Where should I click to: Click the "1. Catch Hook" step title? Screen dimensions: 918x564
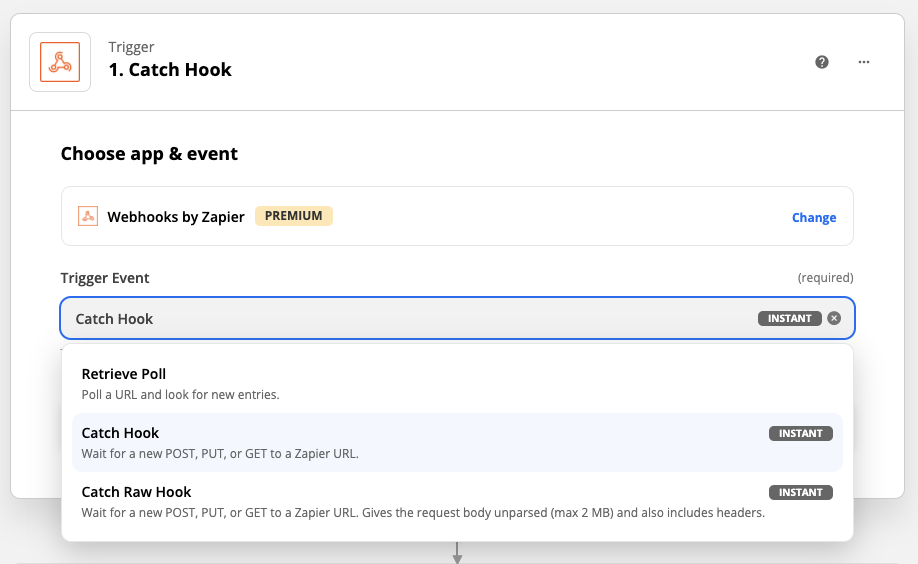coord(170,70)
